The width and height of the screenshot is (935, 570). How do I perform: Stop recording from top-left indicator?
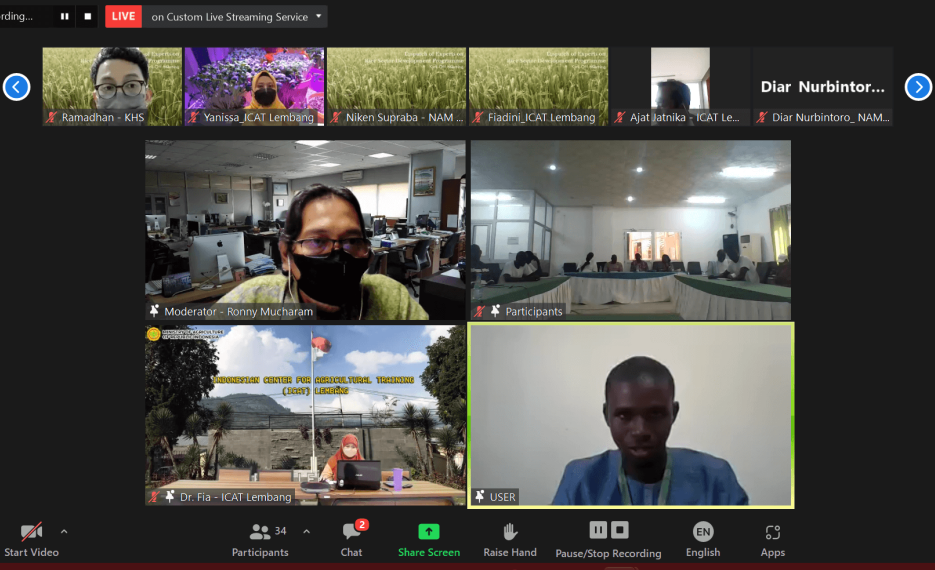coord(88,16)
